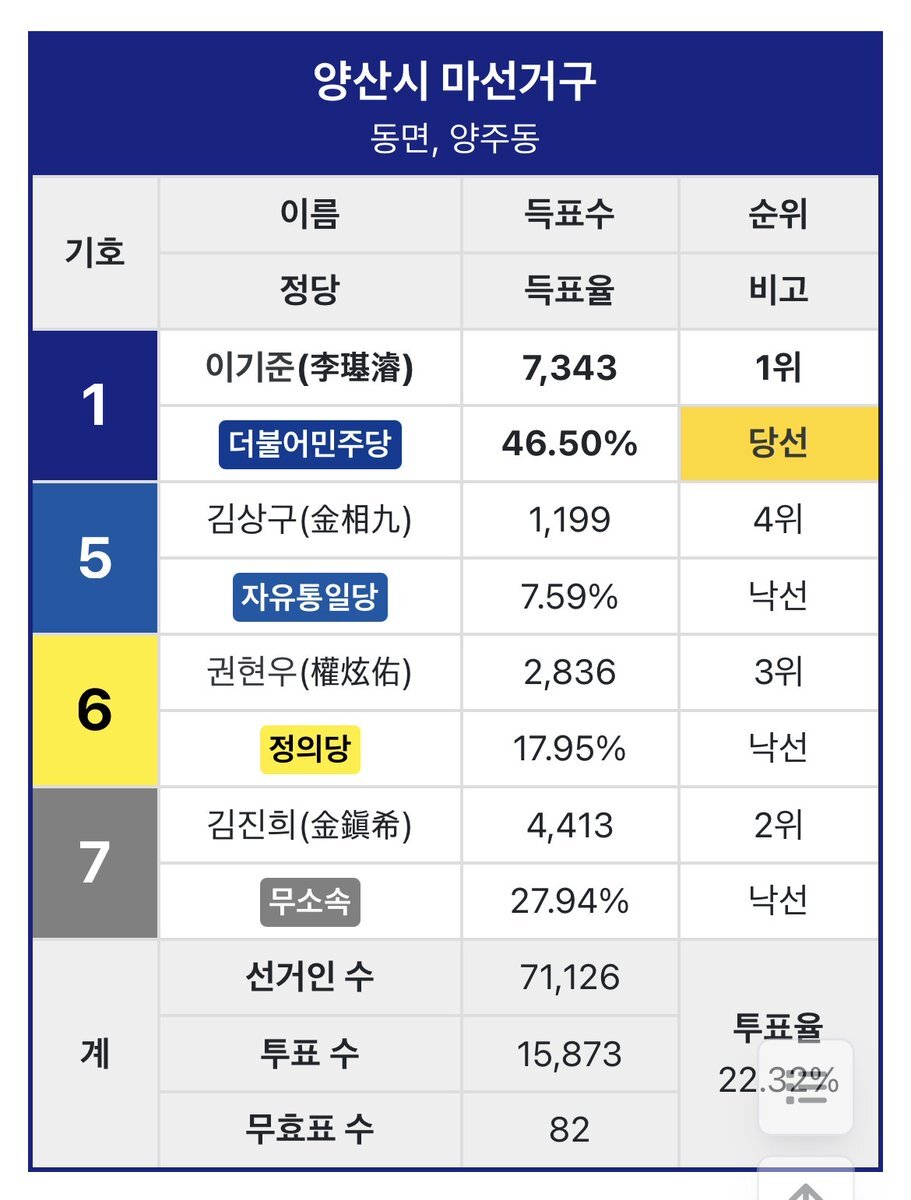Click the 동면, 양주동 subtitle text
Image resolution: width=911 pixels, height=1200 pixels.
[455, 137]
